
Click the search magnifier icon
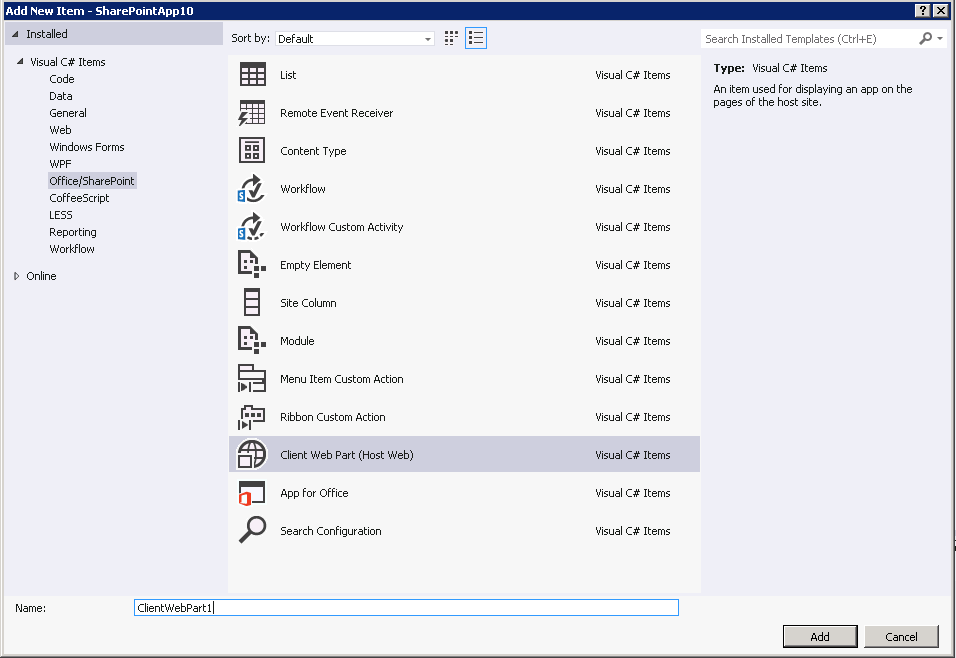(926, 38)
